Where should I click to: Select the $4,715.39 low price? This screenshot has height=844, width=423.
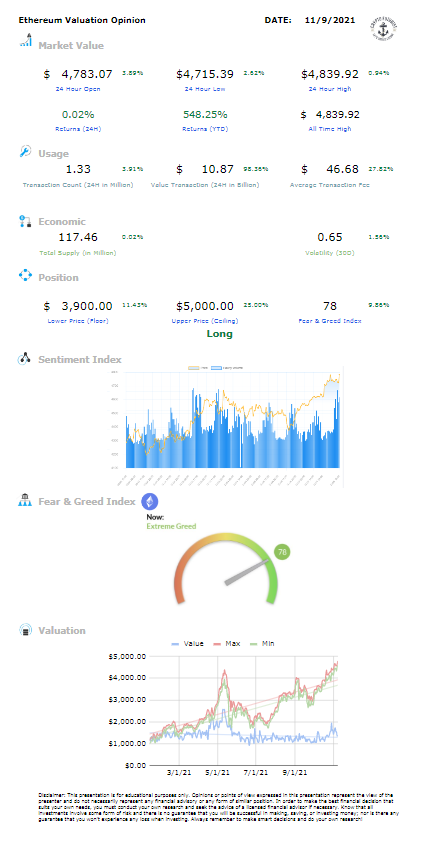click(205, 74)
